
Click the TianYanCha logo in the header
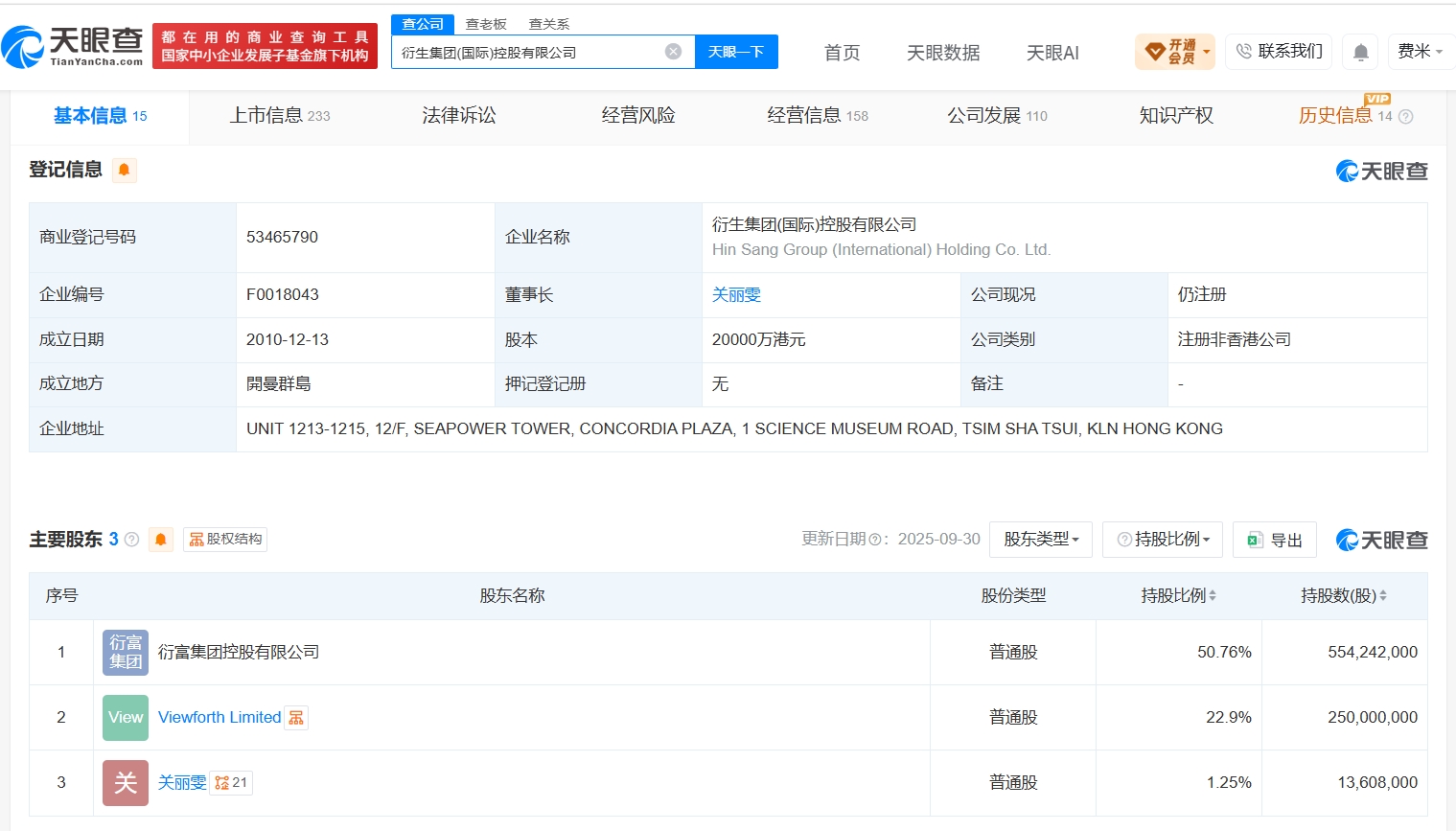pos(73,46)
